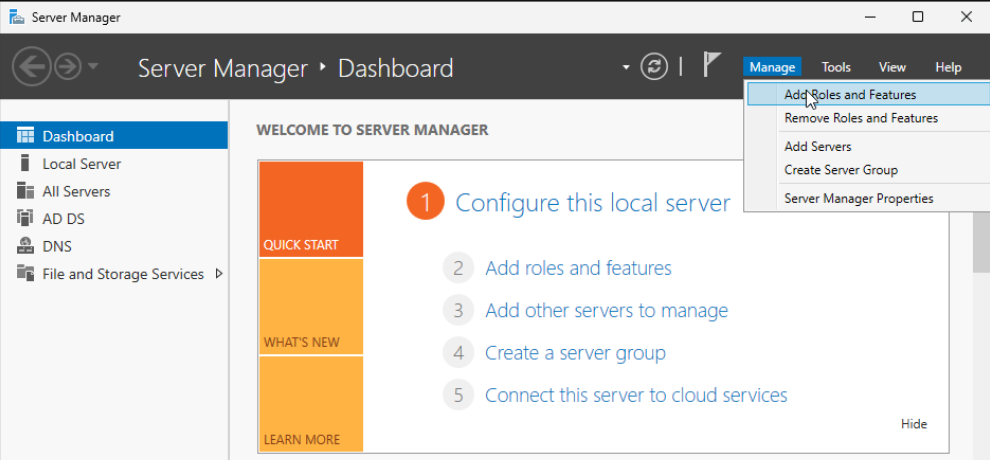Open the View menu
Screen dimensions: 990x460
coord(892,67)
